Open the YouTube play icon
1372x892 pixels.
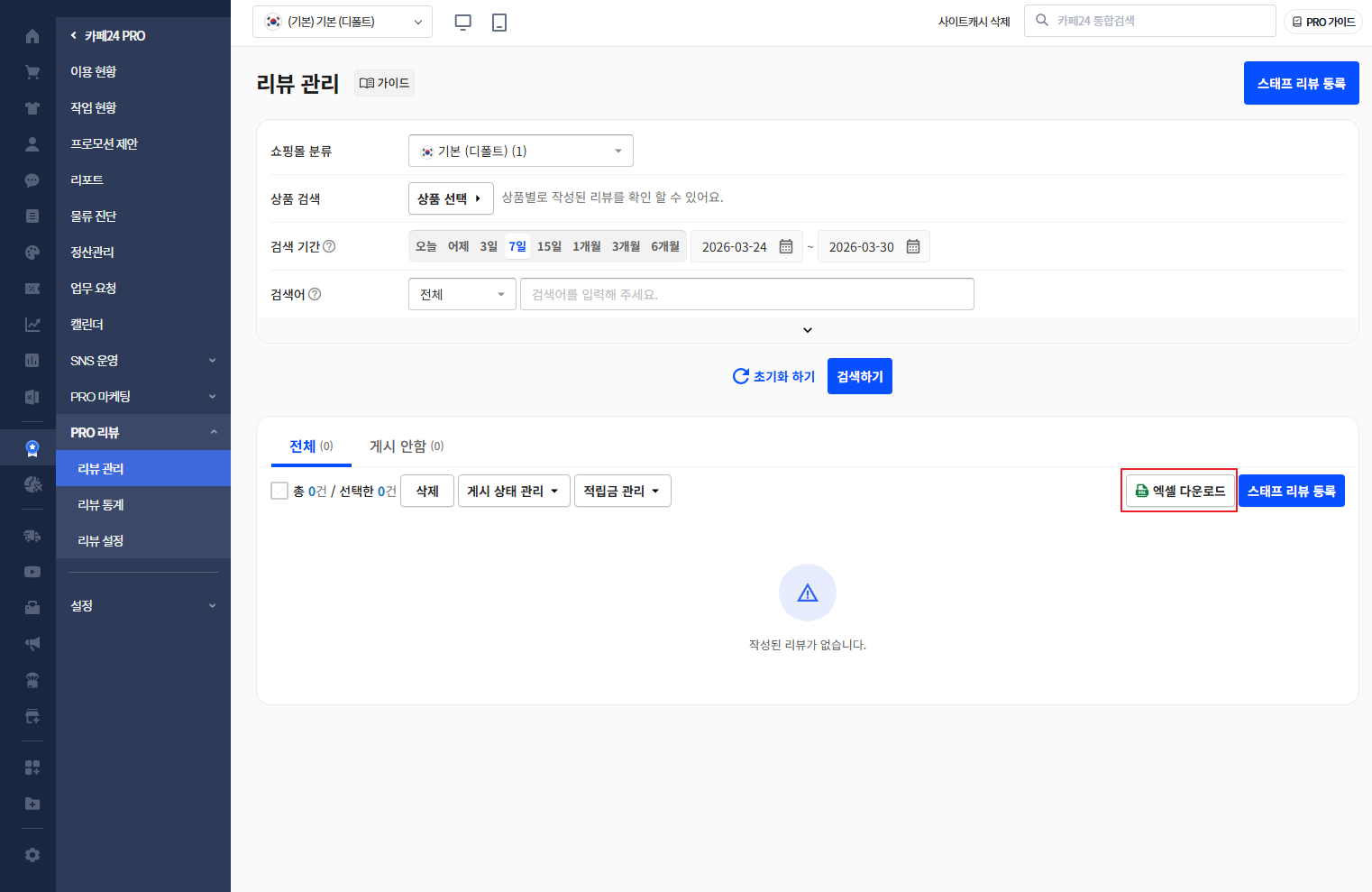32,572
